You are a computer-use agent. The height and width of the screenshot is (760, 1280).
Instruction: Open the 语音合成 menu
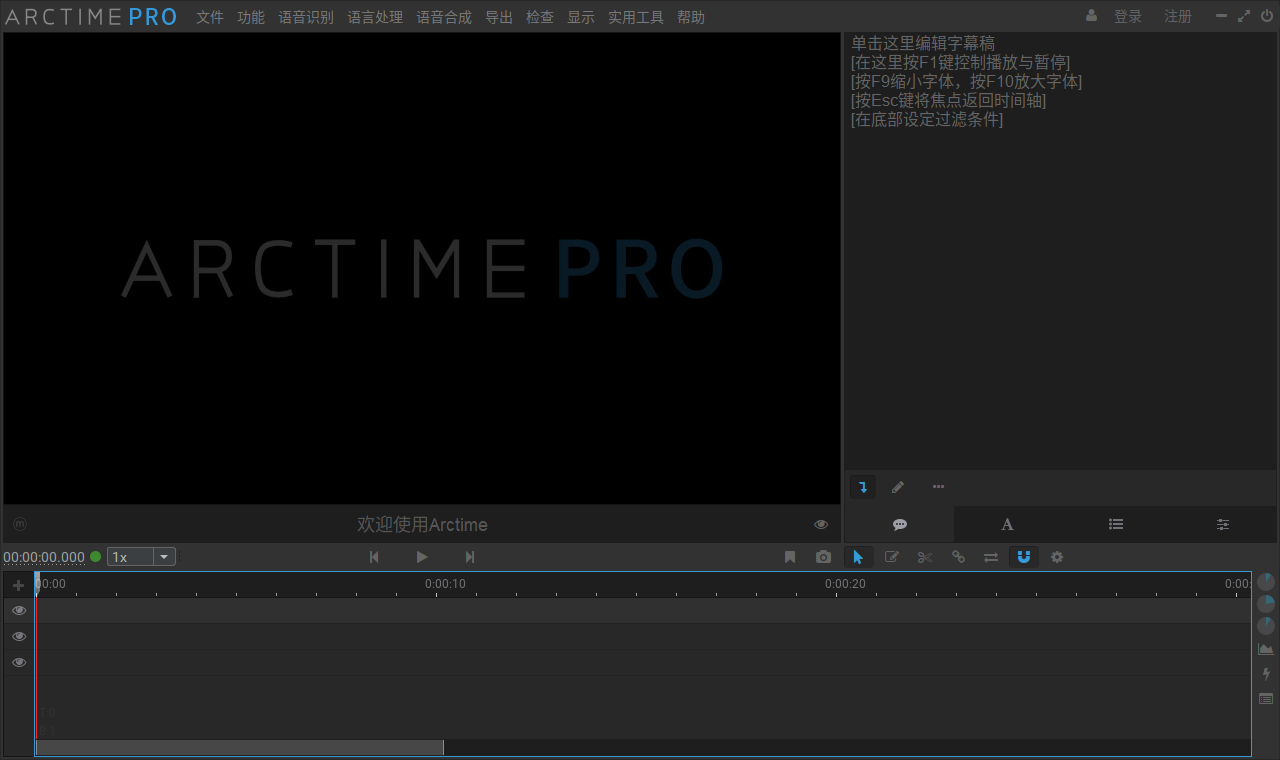click(444, 17)
